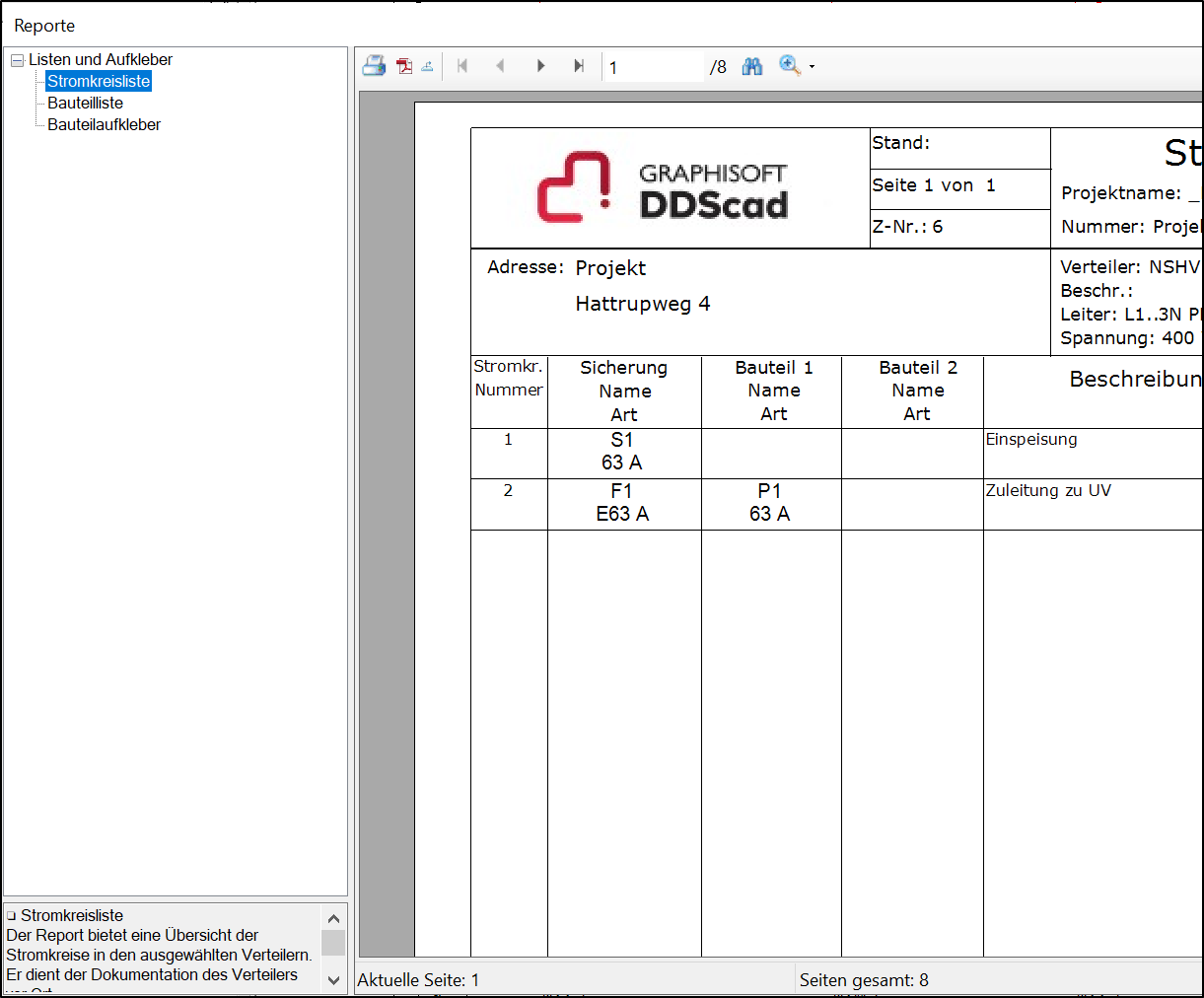Open the zoom level dropdown arrow

(x=812, y=67)
